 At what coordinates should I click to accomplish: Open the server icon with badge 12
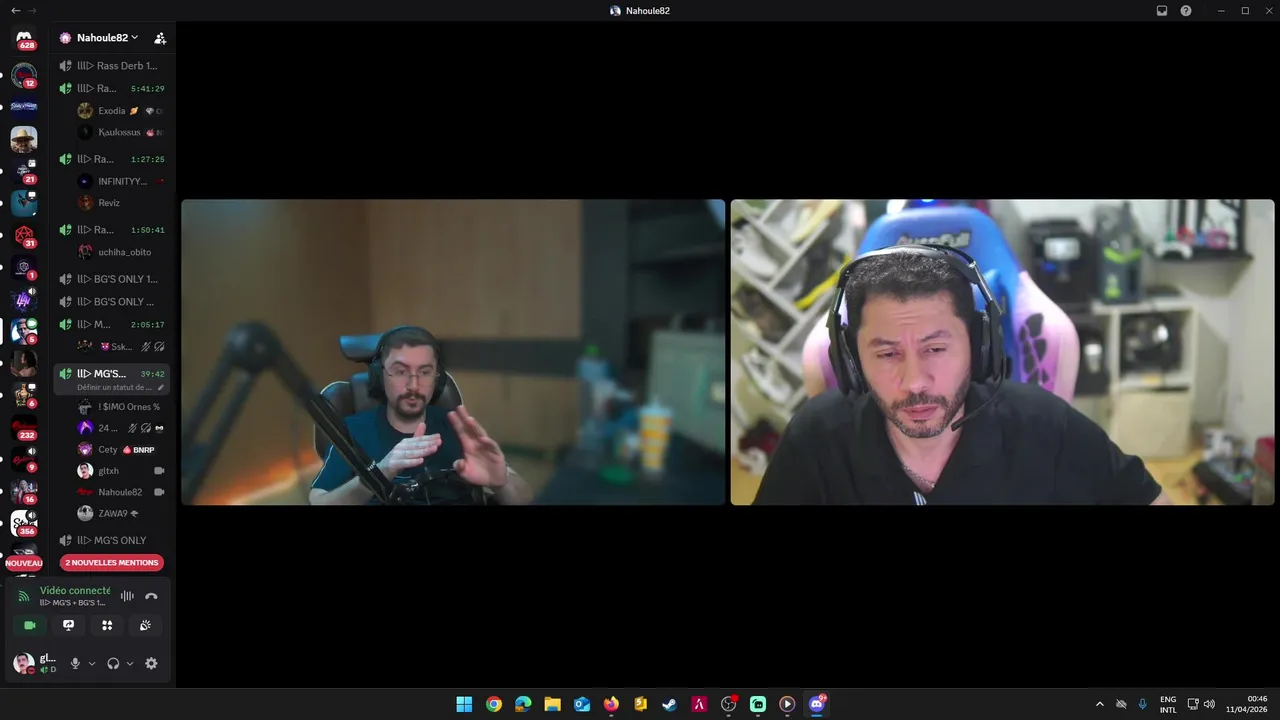click(x=24, y=75)
